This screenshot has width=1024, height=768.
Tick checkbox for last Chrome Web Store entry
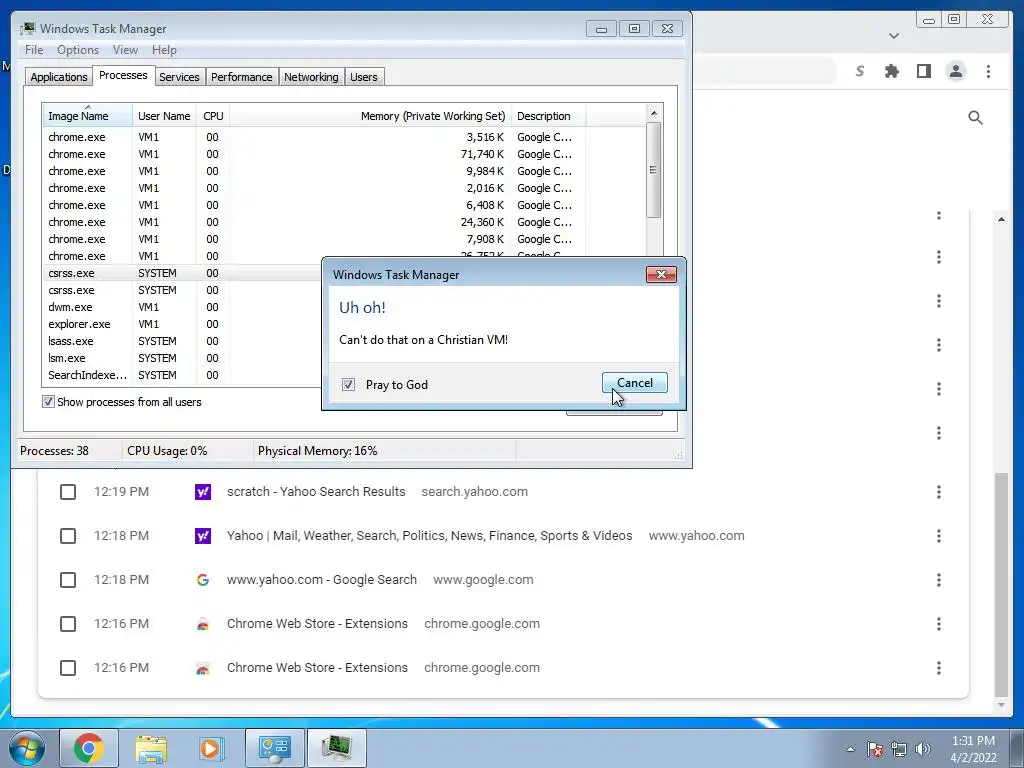tap(68, 668)
